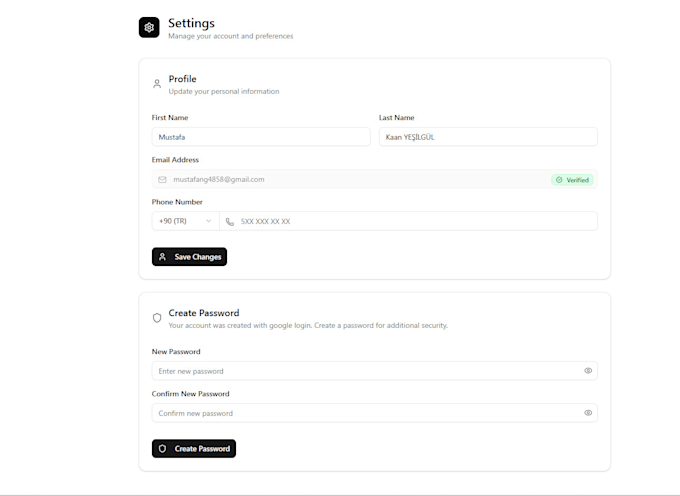
Task: Click the Settings gear logo icon
Action: click(149, 27)
